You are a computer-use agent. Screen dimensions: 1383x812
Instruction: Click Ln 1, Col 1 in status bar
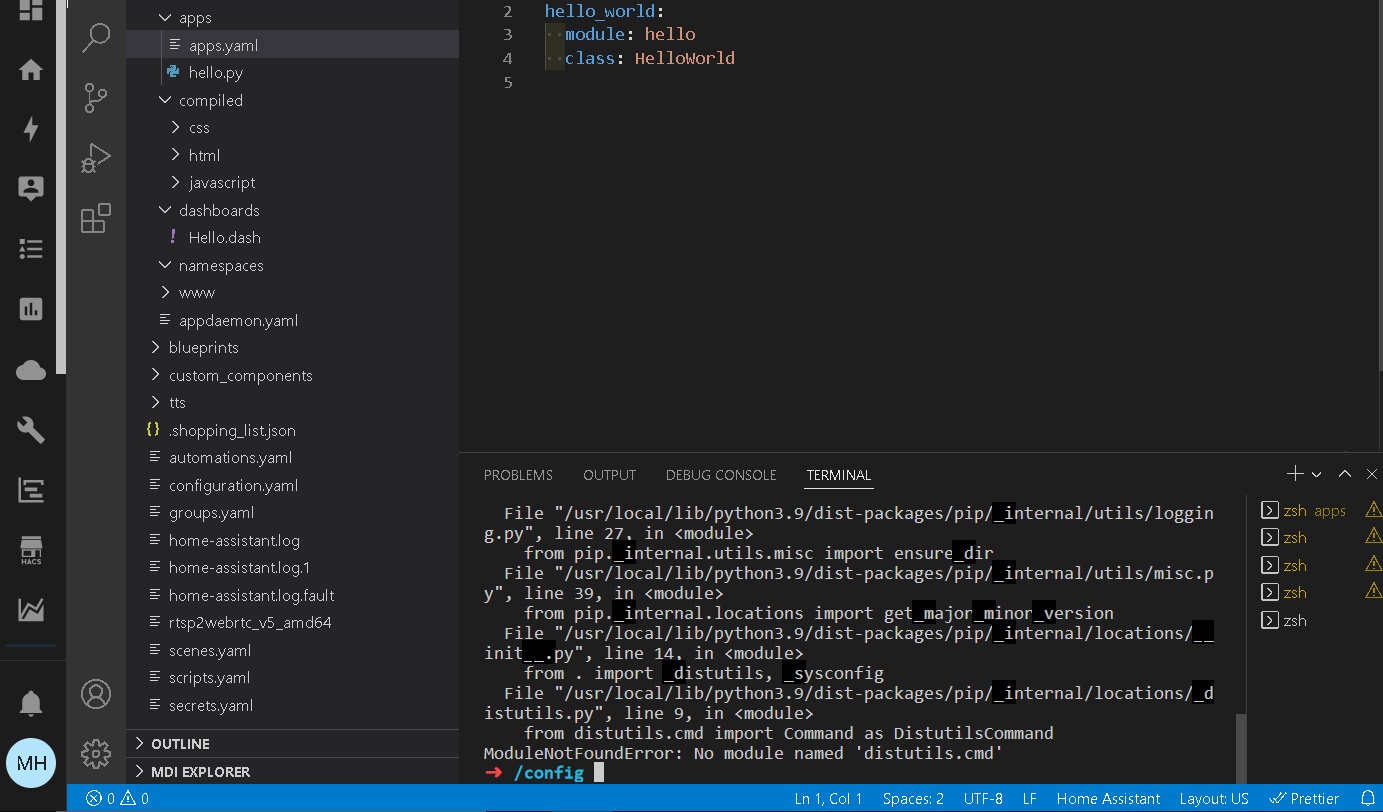tap(828, 798)
